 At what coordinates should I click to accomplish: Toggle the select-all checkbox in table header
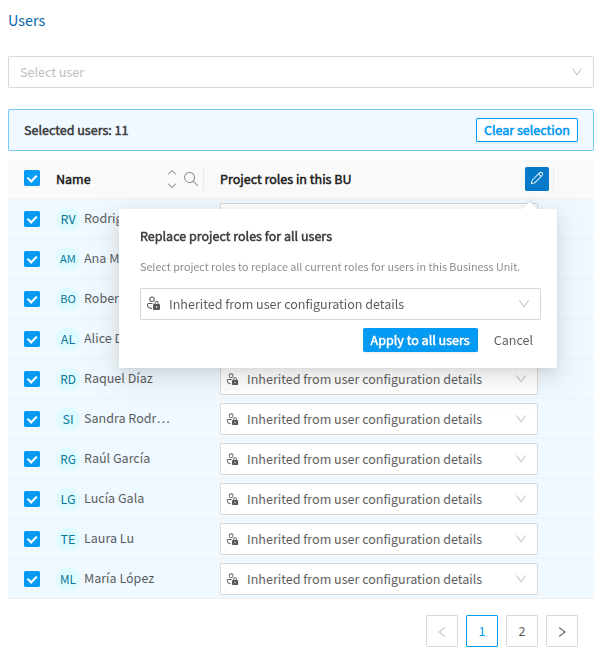pyautogui.click(x=32, y=179)
